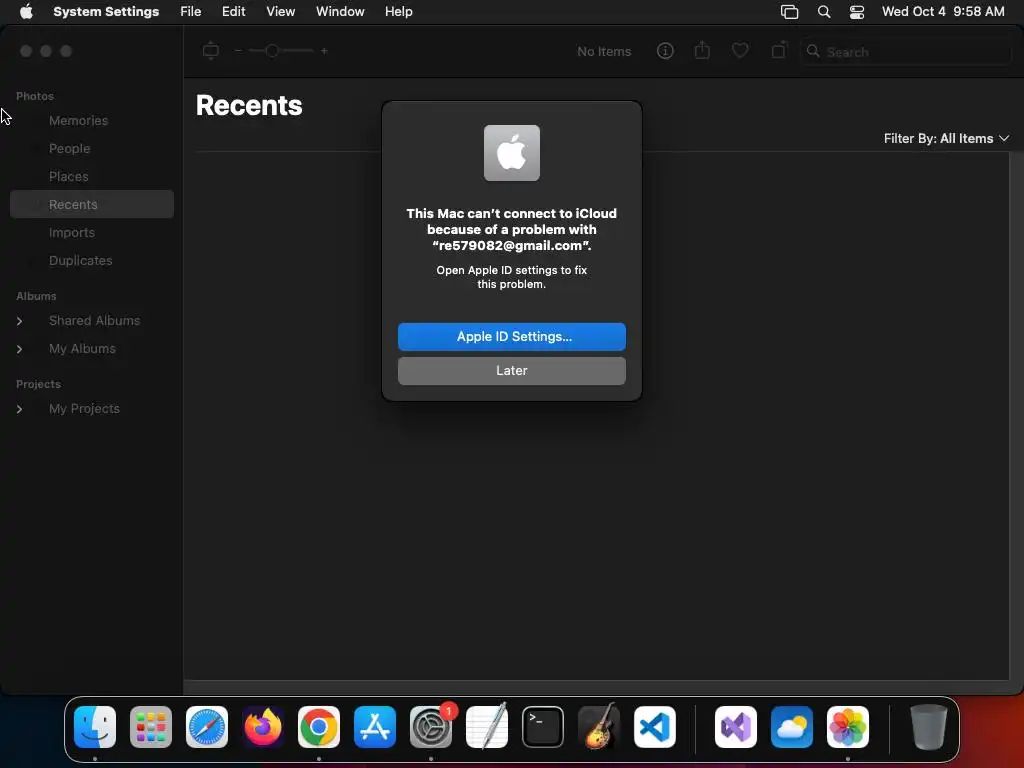Click the Apple logo icon in dialog
Viewport: 1024px width, 768px height.
(x=511, y=153)
